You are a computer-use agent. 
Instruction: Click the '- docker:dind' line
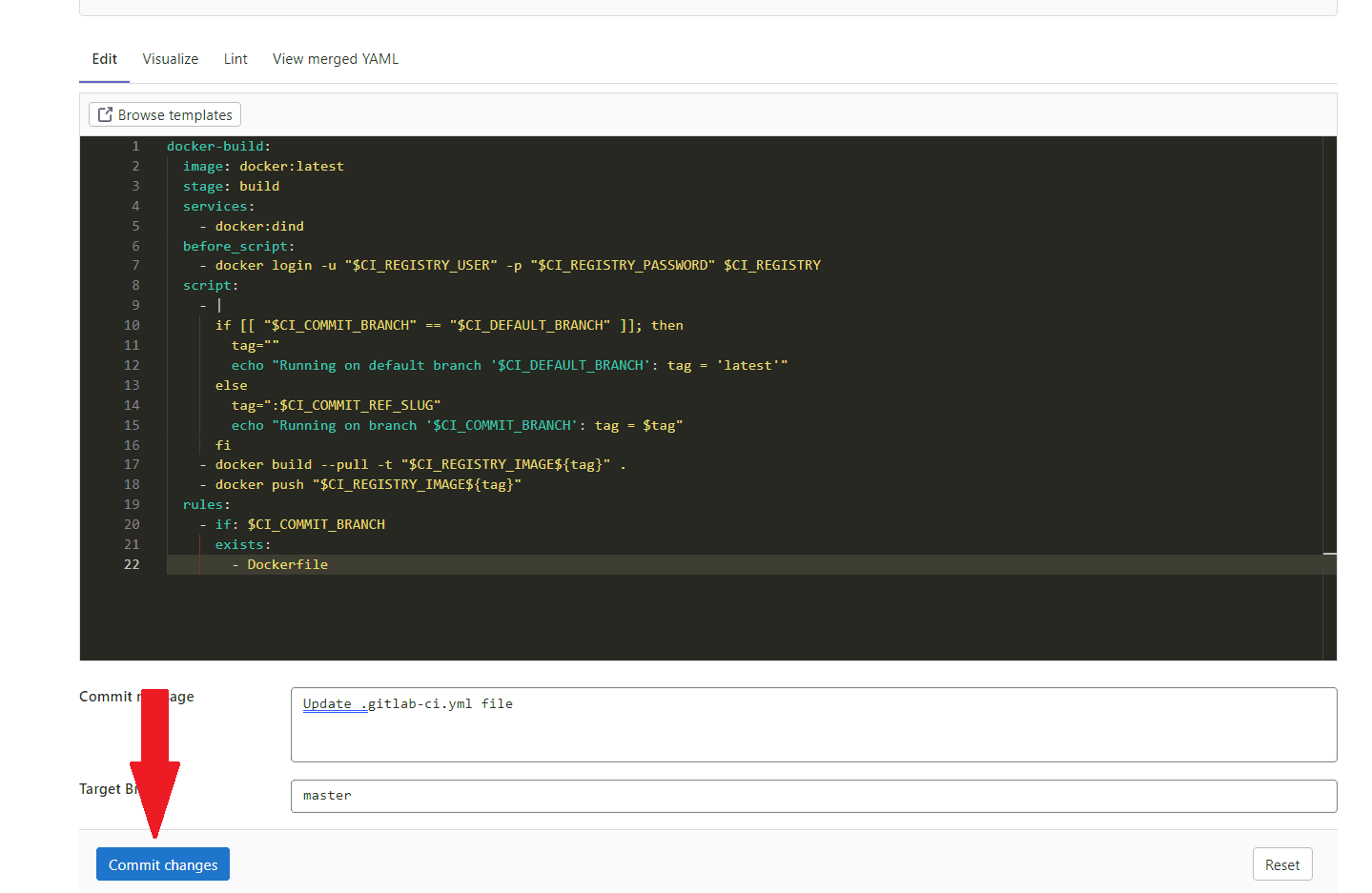click(x=252, y=226)
